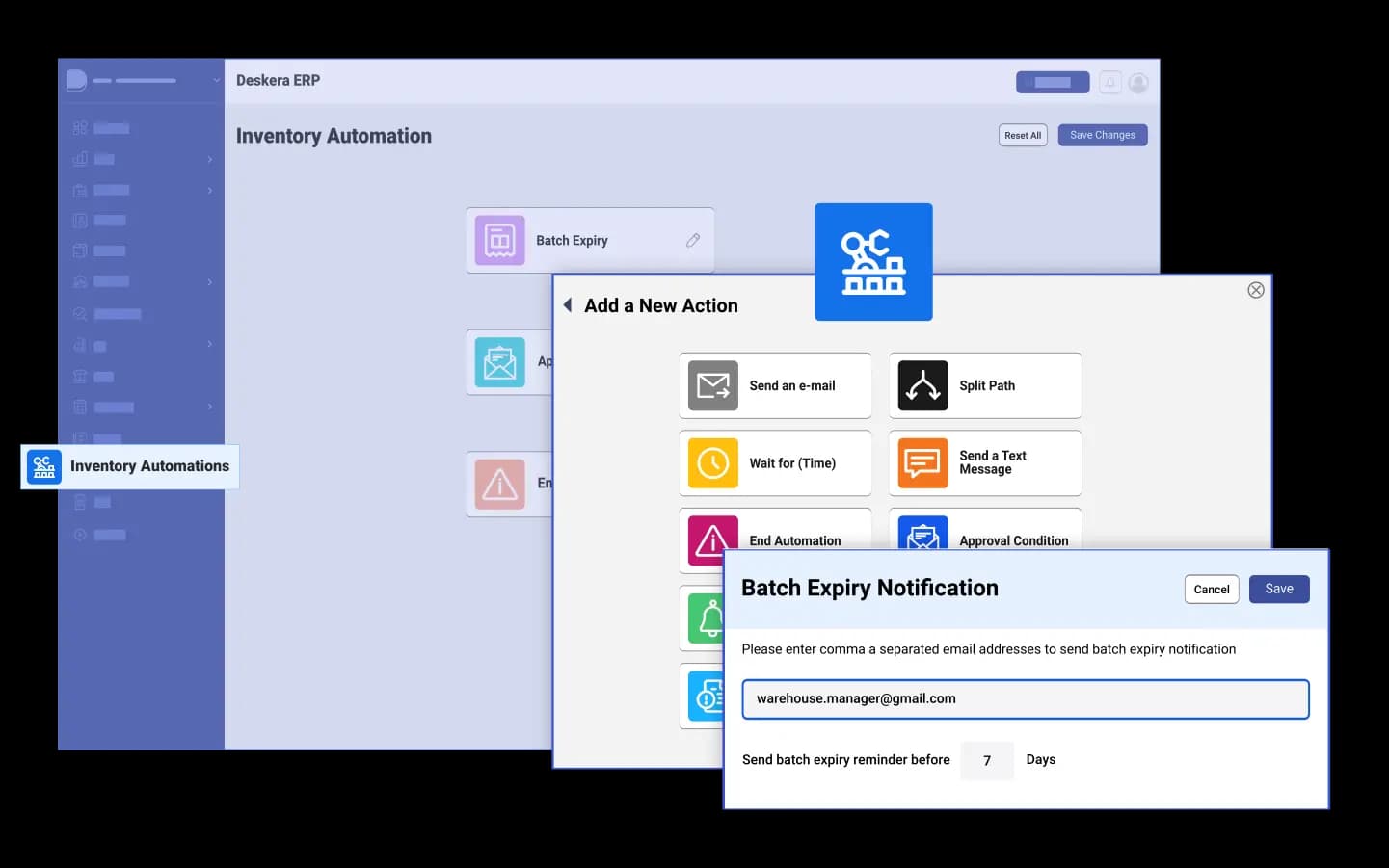Click the Send an e-mail envelope icon
Screen dimensions: 1389x868
coord(713,385)
